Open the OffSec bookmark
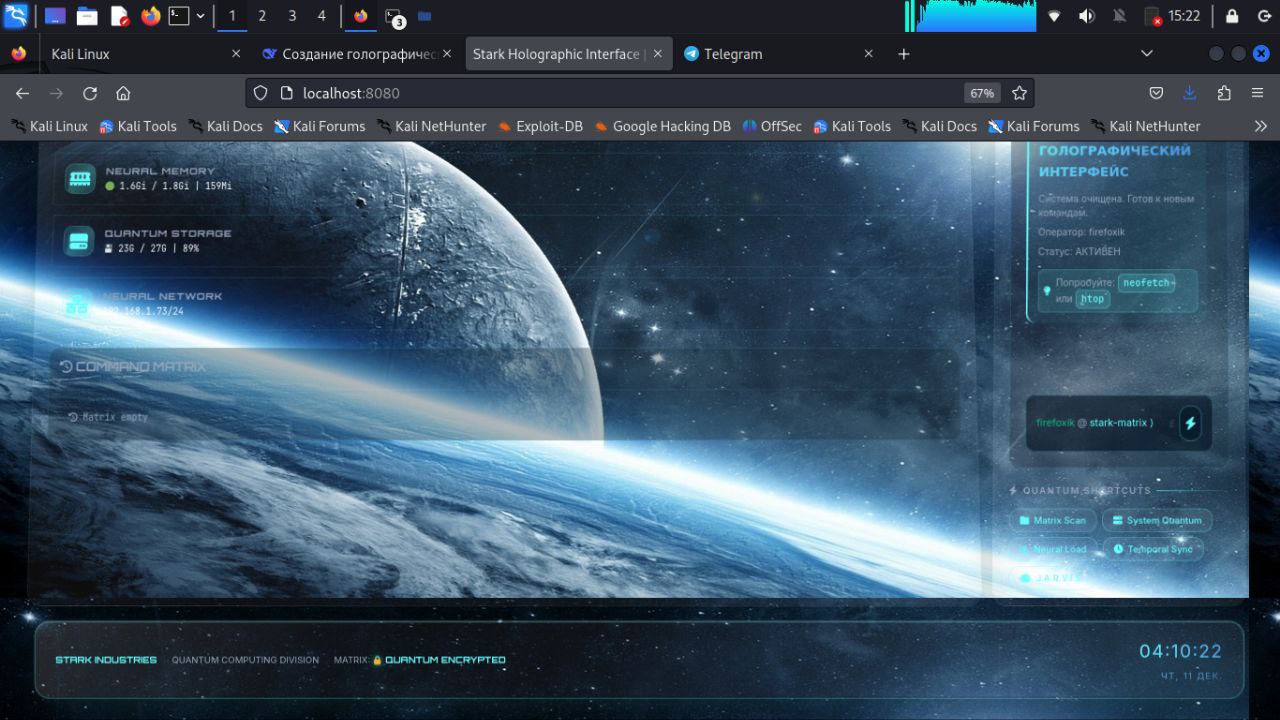Image resolution: width=1280 pixels, height=720 pixels. click(772, 126)
